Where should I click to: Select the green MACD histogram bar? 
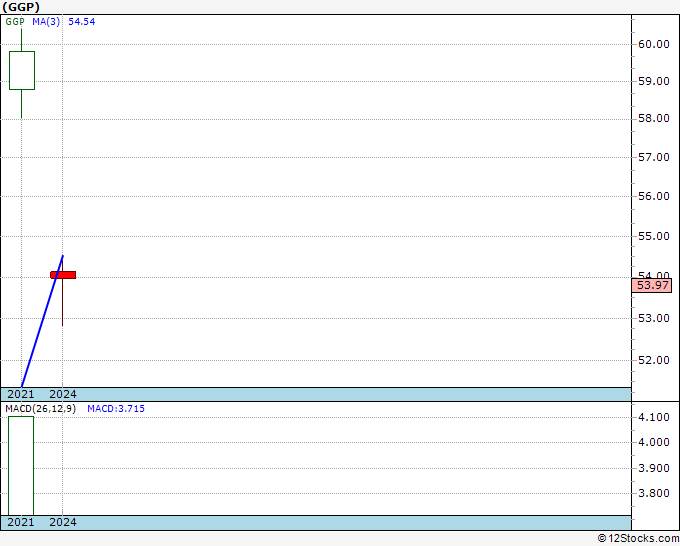(x=21, y=466)
